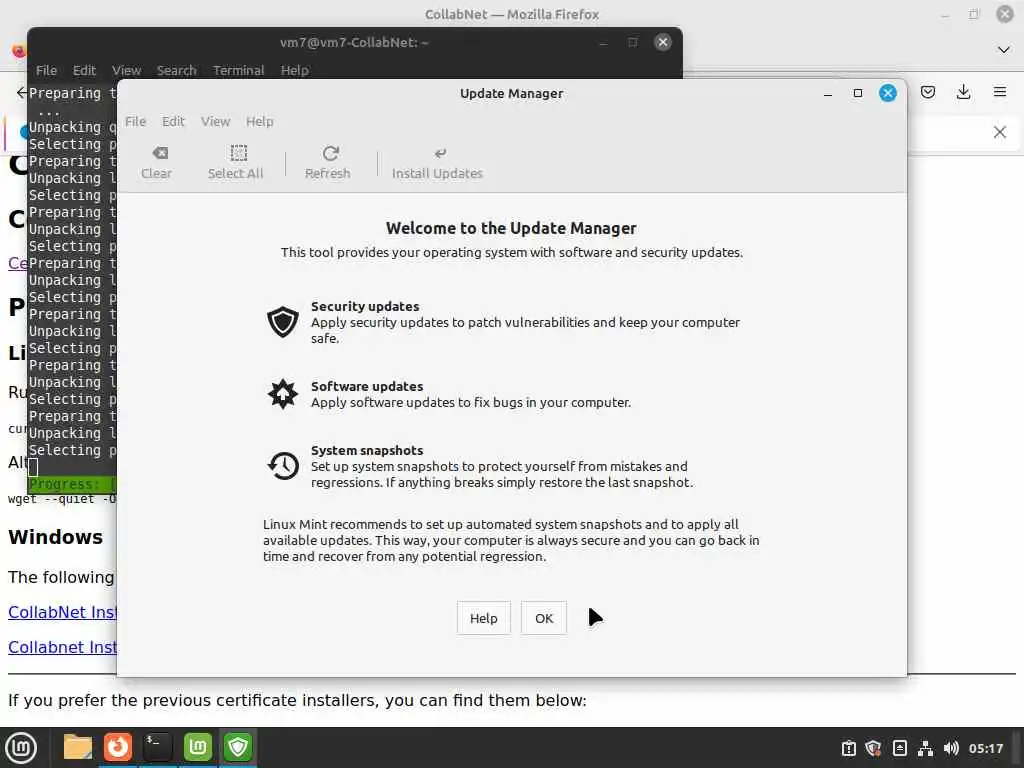The height and width of the screenshot is (768, 1024).
Task: Click the Firefox back arrow
Action: click(22, 92)
